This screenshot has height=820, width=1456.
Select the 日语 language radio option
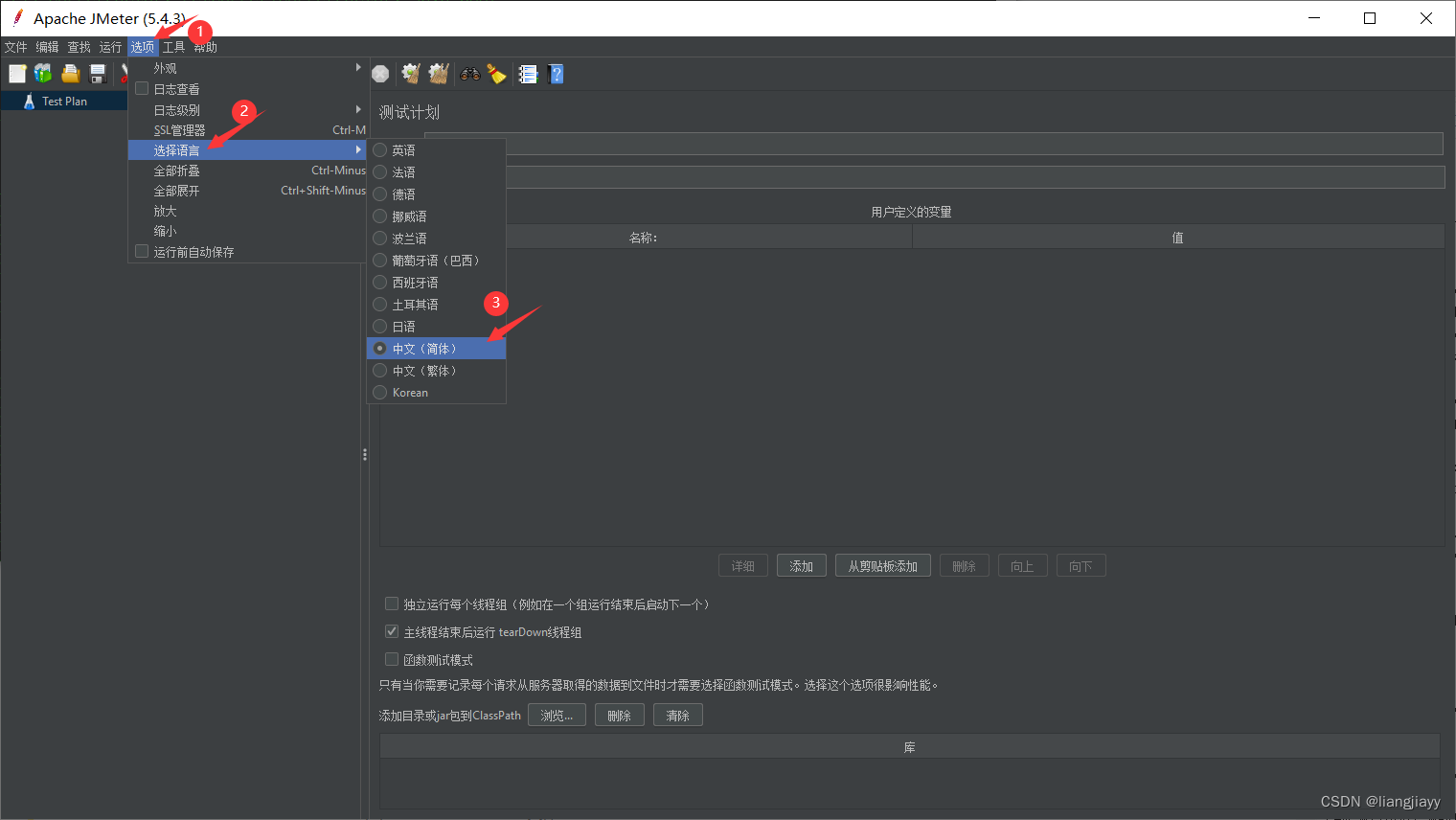click(x=437, y=327)
